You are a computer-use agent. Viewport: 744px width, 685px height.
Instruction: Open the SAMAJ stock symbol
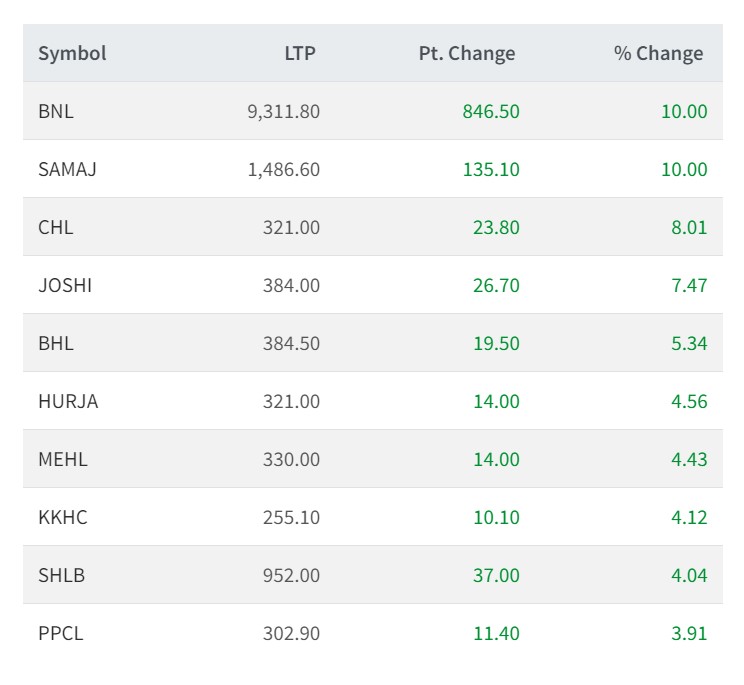pyautogui.click(x=67, y=169)
